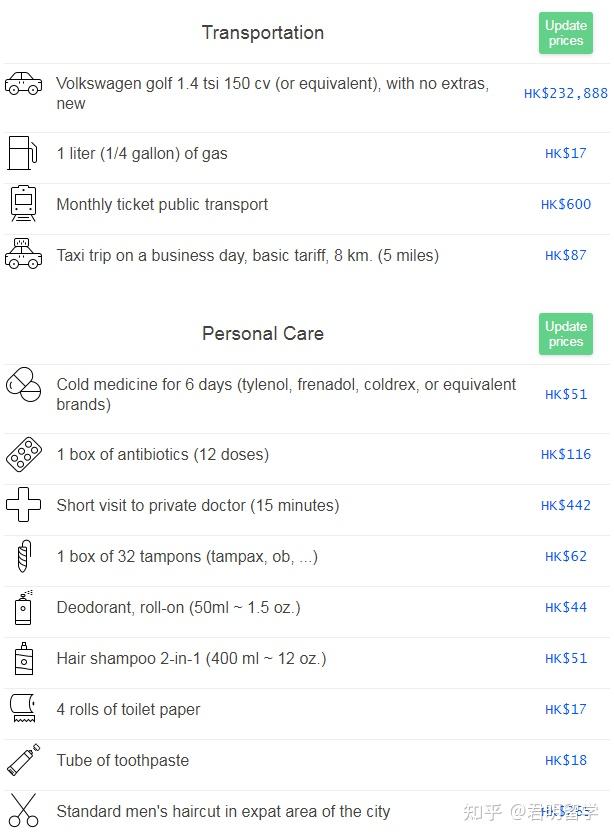
Task: Click the toilet paper roll icon
Action: (23, 709)
